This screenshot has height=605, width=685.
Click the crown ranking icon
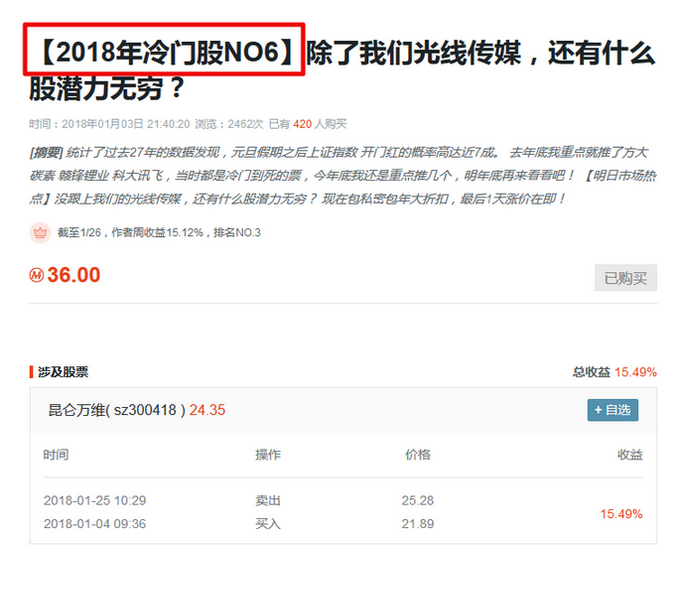40,232
